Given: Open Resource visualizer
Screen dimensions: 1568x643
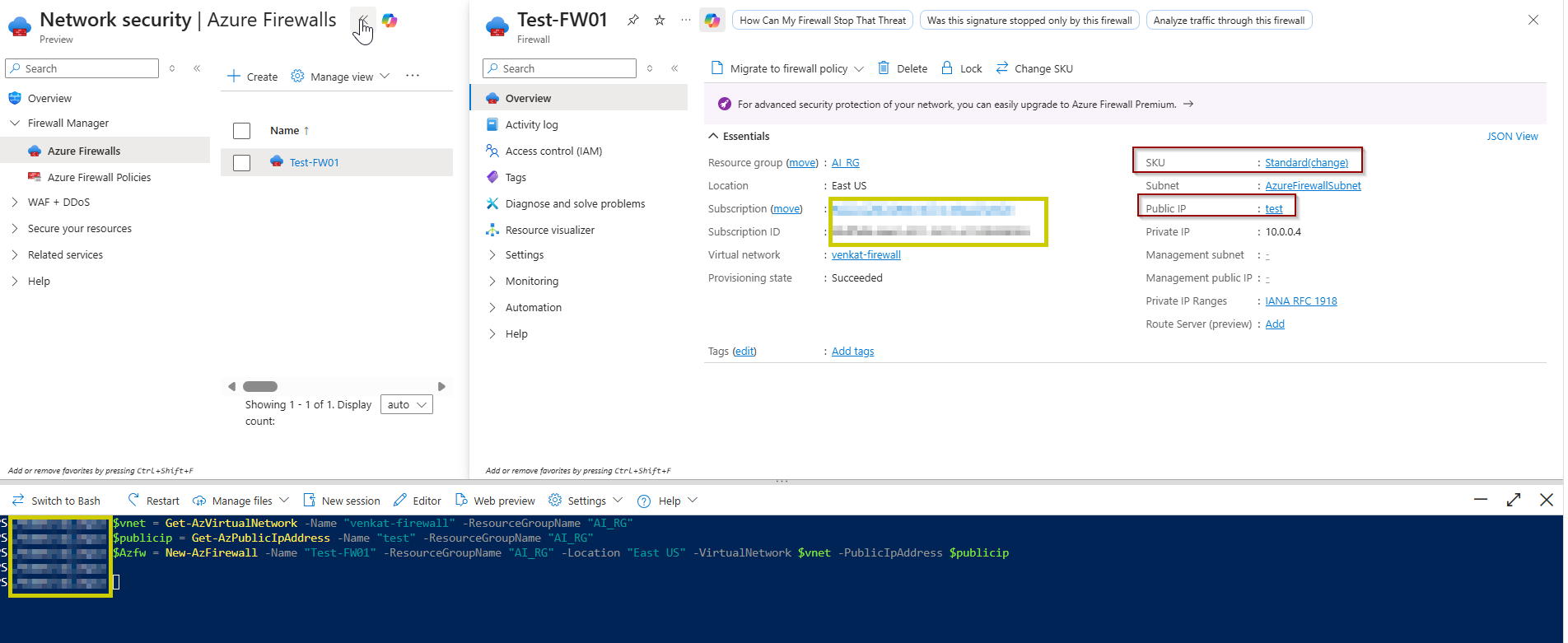Looking at the screenshot, I should coord(549,231).
